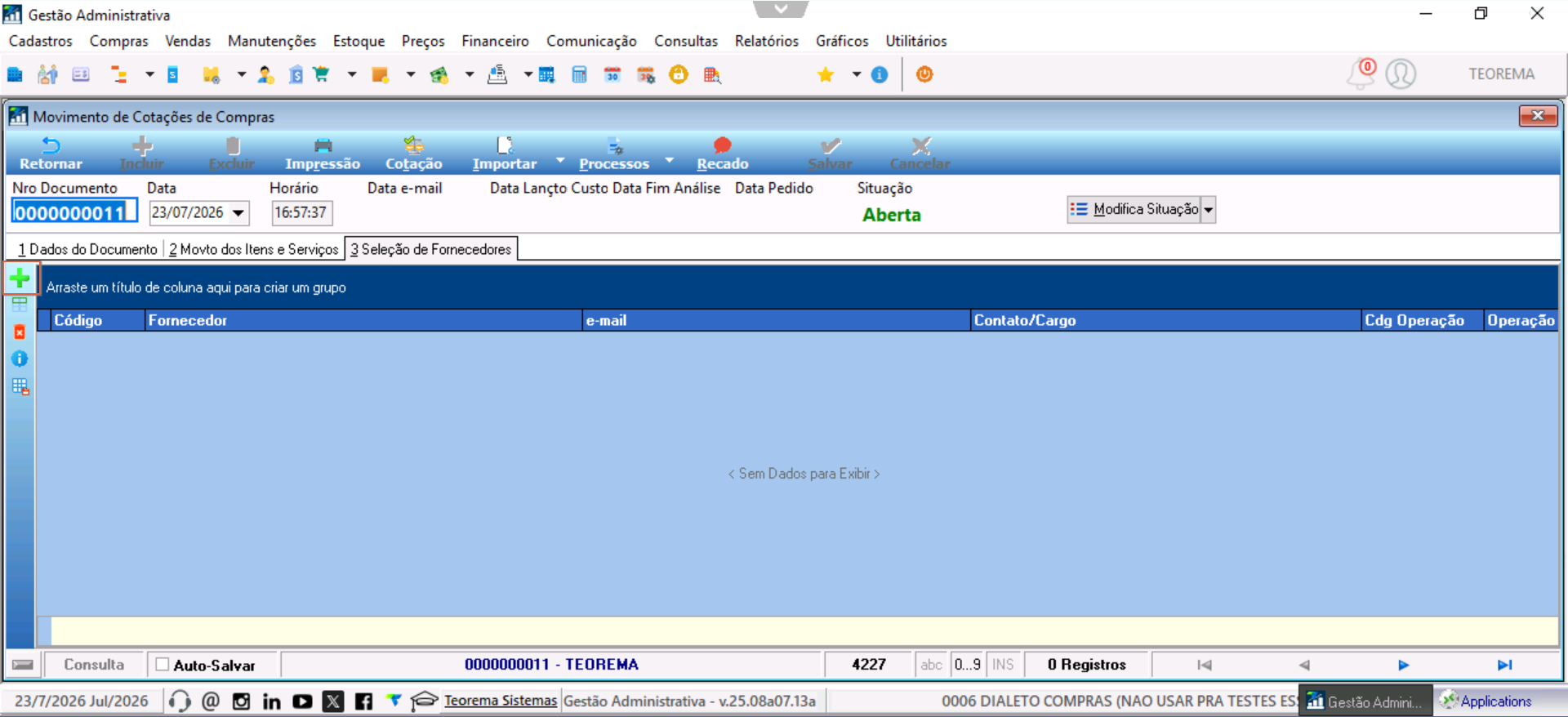Expand dropdown arrow after the hierarchy tree icon
Image resolution: width=1568 pixels, height=717 pixels.
click(149, 75)
